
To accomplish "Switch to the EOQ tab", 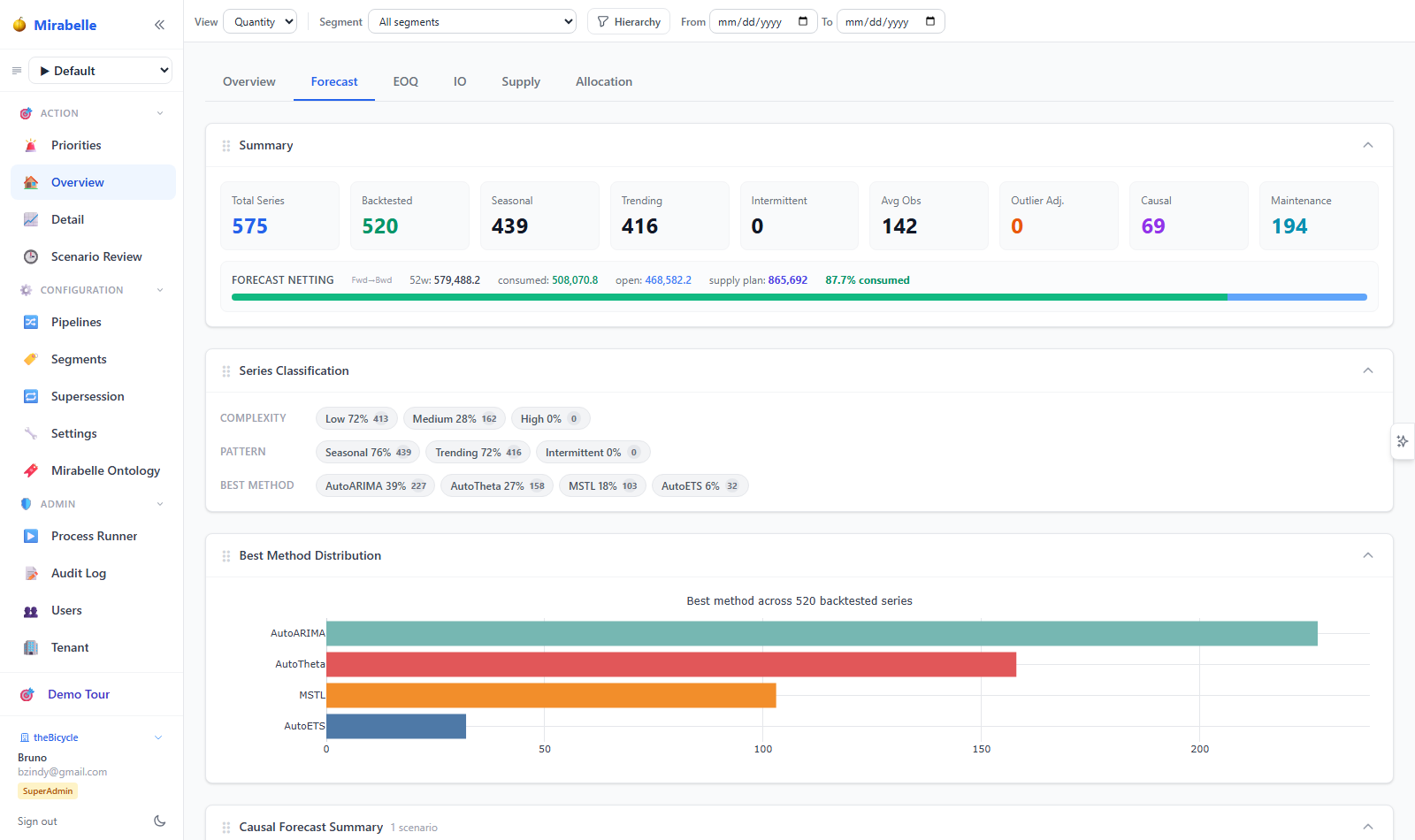I will pos(406,81).
